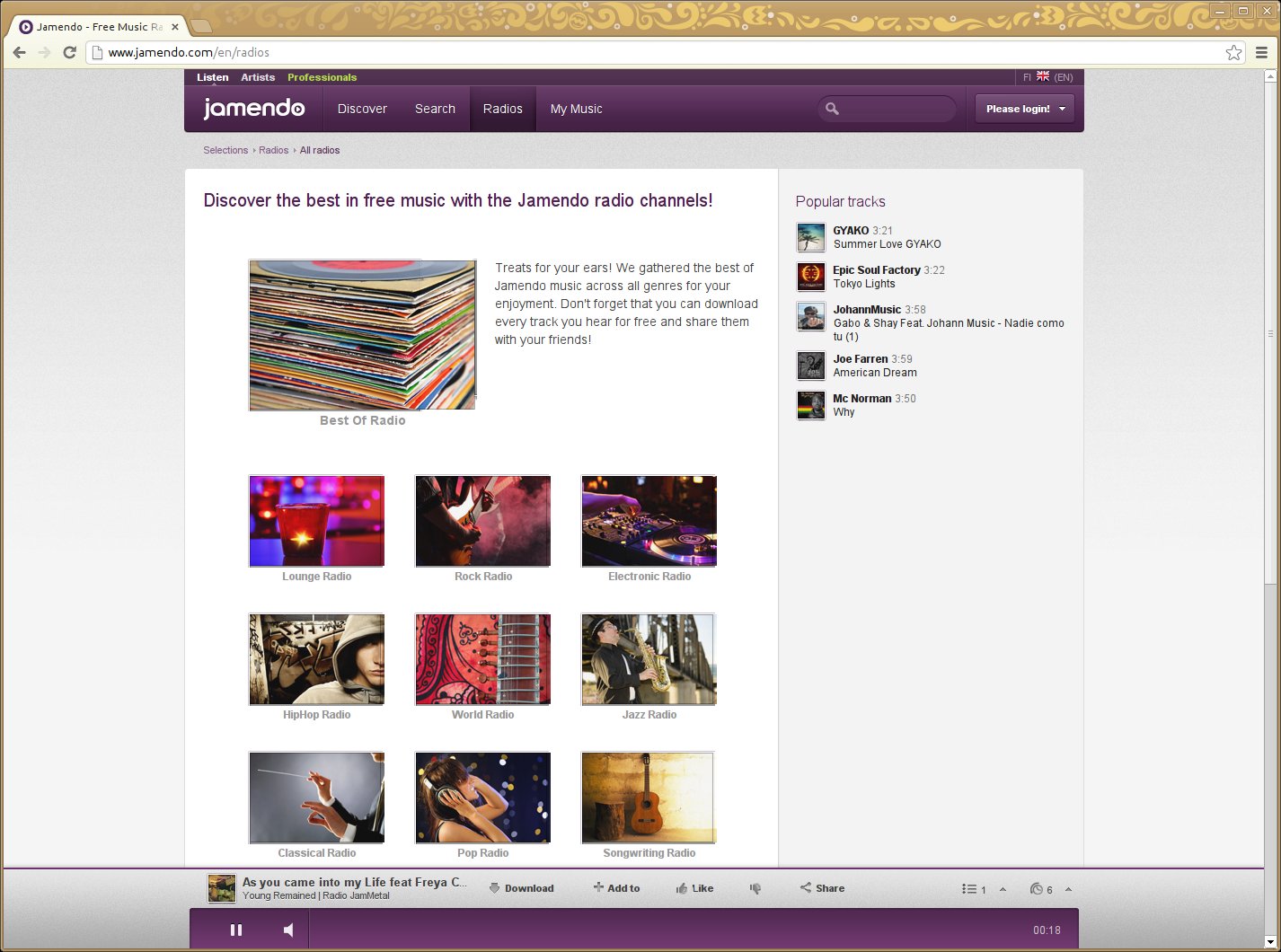Close the Jamendo browser tab
Screen dimensions: 1281x952
click(175, 27)
